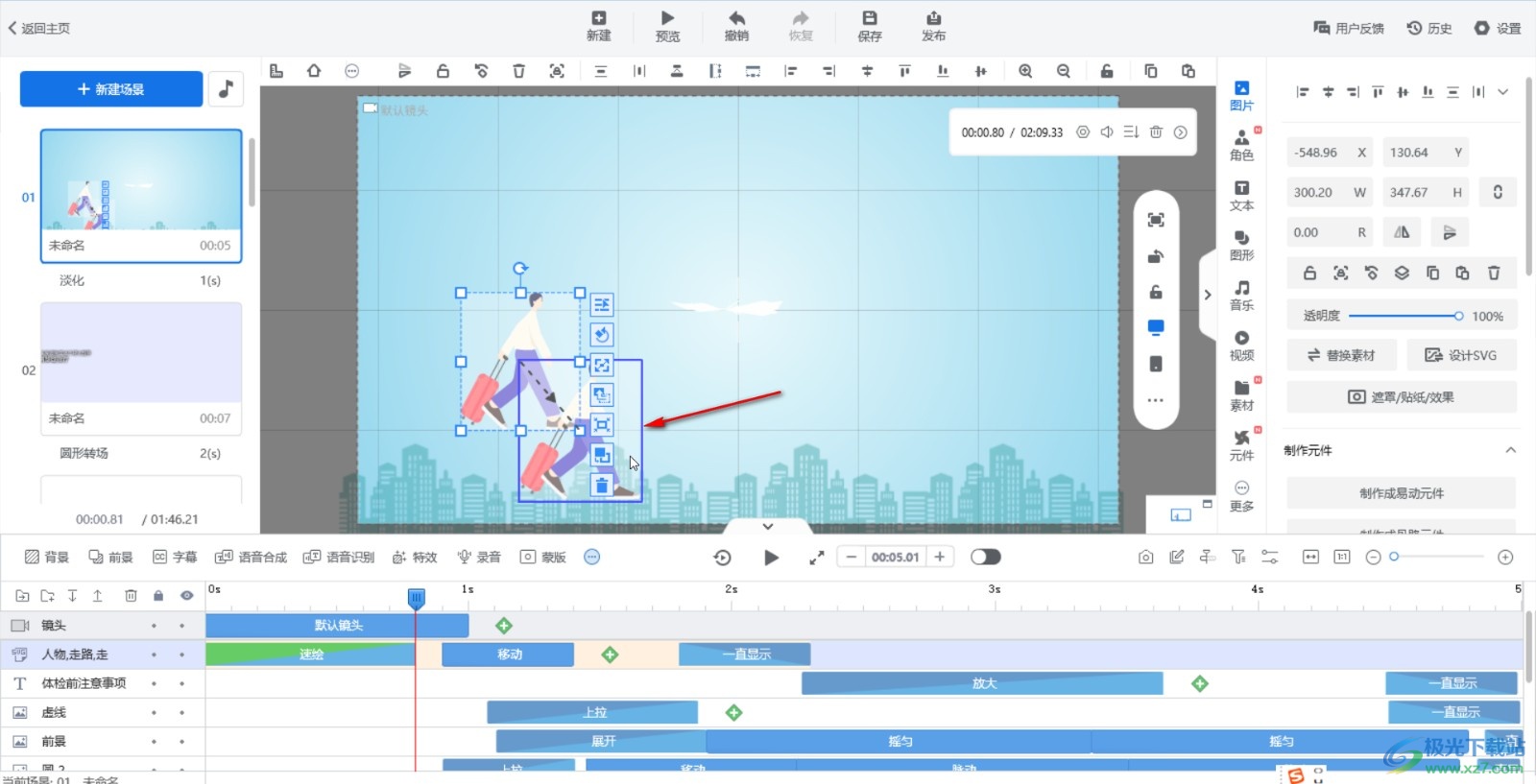This screenshot has width=1536, height=784.
Task: Open 设置 settings
Action: click(1498, 28)
